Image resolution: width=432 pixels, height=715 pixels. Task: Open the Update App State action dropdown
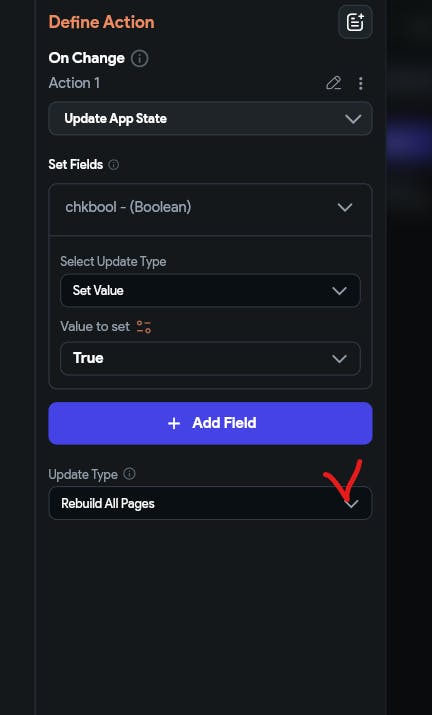(210, 119)
